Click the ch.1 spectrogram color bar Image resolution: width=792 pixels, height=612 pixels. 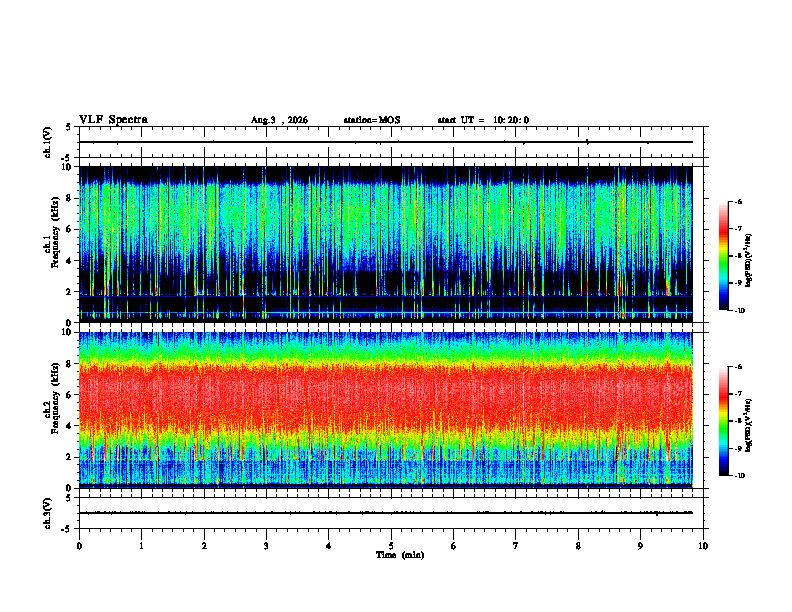[723, 256]
